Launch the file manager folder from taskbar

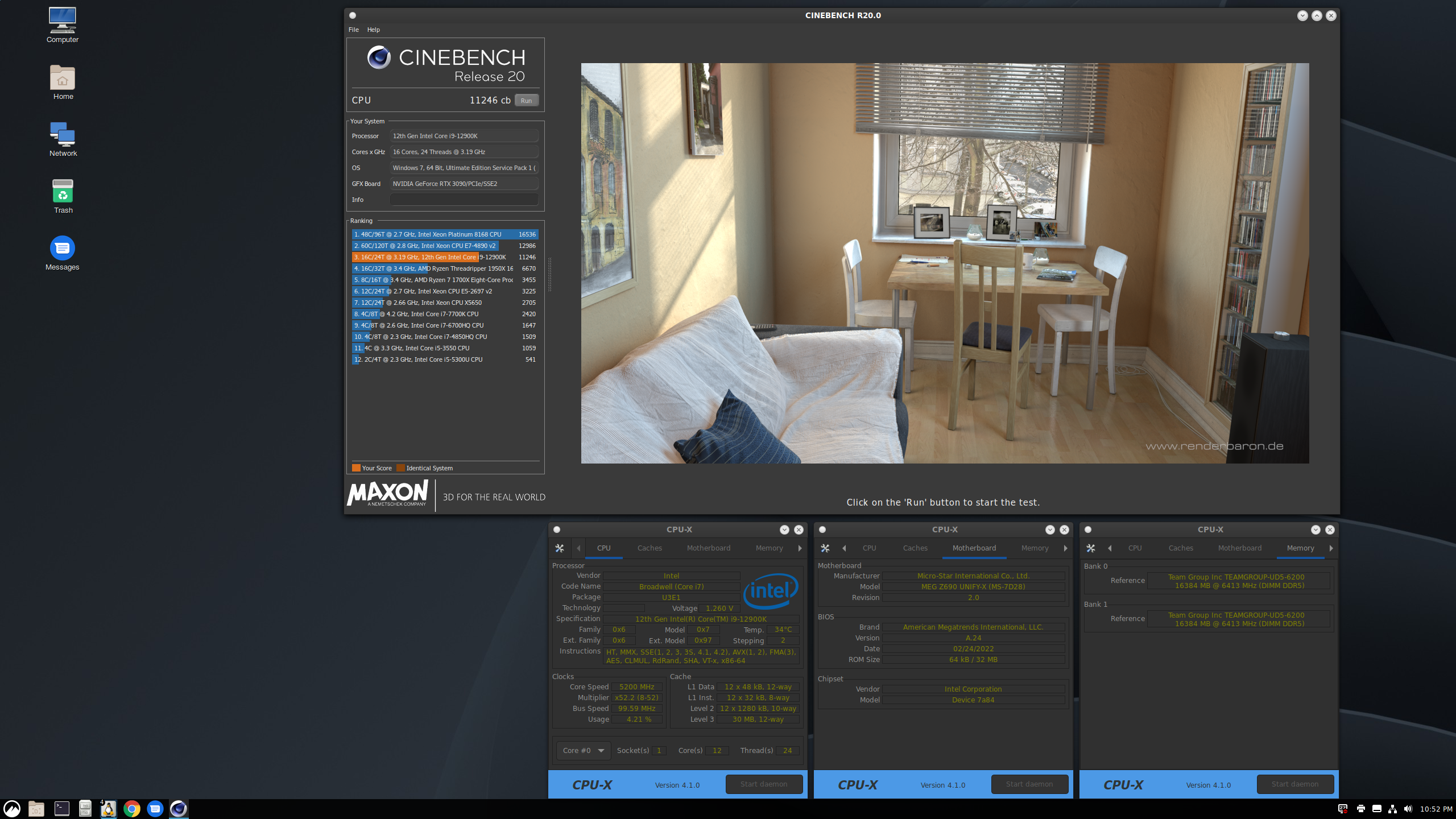coord(36,809)
